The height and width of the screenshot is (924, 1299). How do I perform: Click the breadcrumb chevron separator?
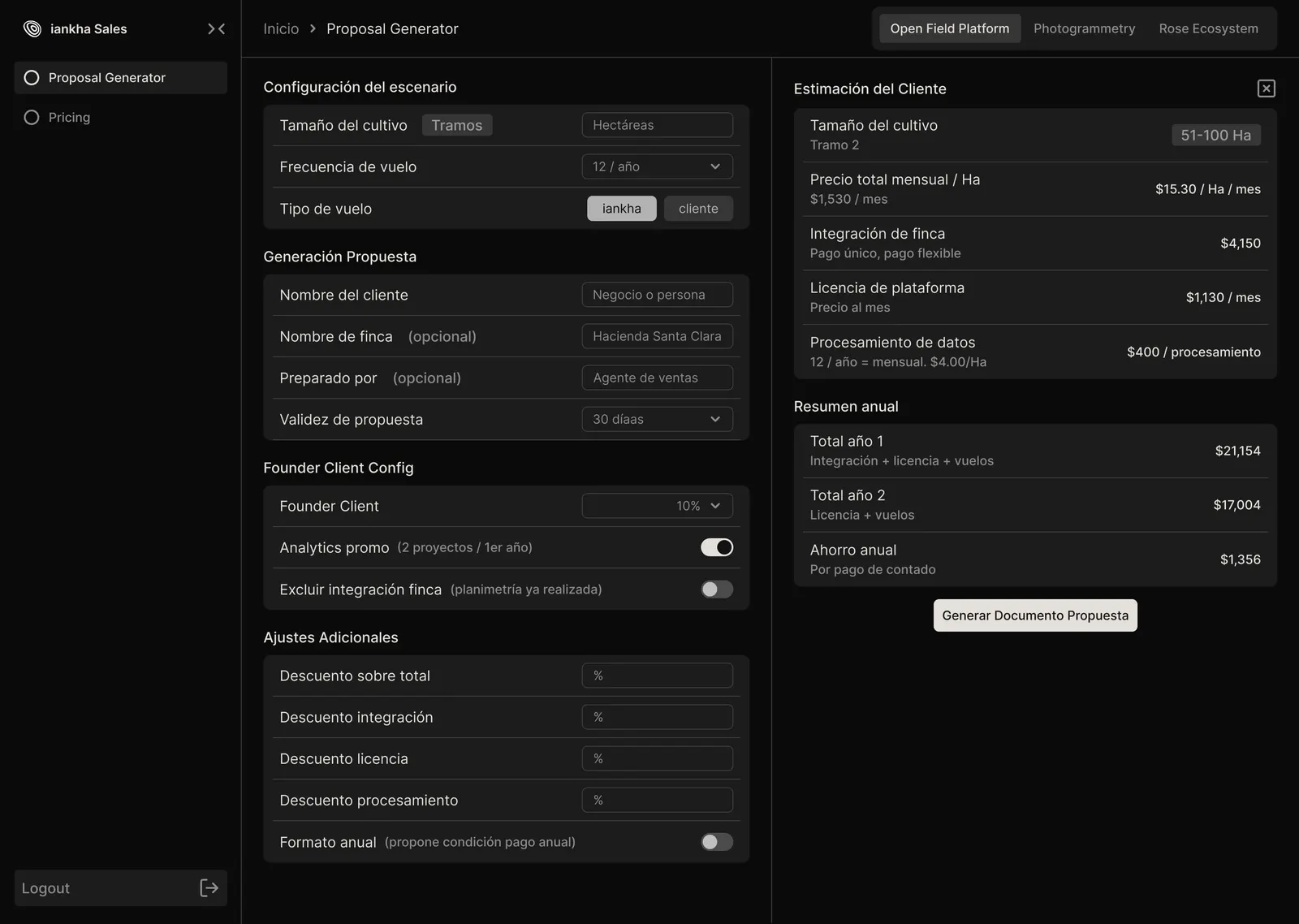[x=313, y=28]
